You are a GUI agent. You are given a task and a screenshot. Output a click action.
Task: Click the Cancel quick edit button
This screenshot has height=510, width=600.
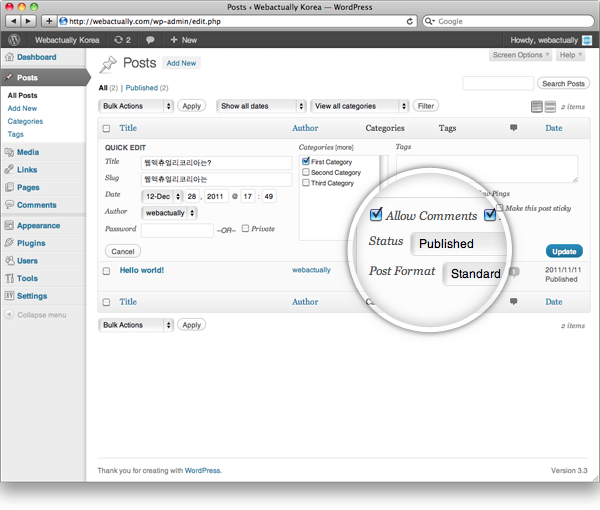coord(123,251)
